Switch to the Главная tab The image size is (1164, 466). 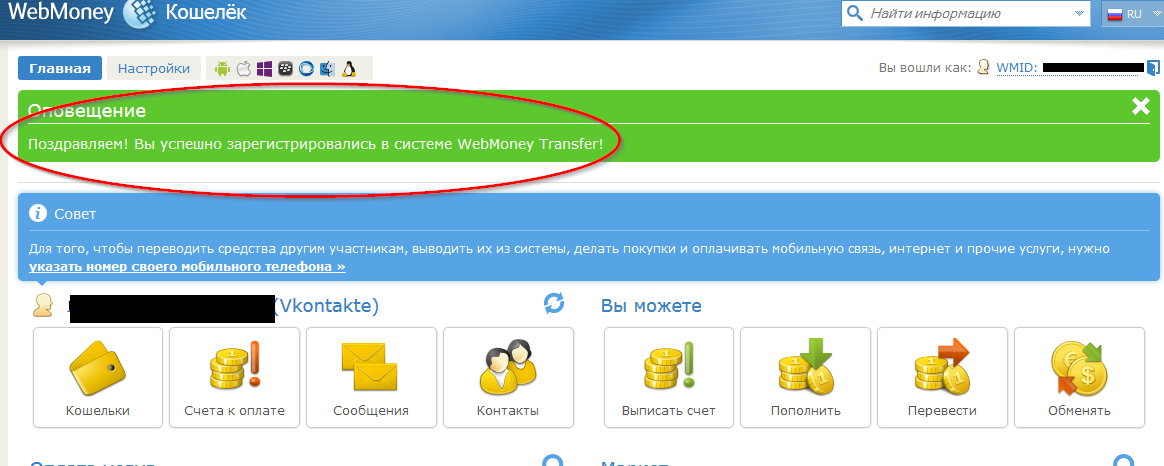click(x=59, y=68)
